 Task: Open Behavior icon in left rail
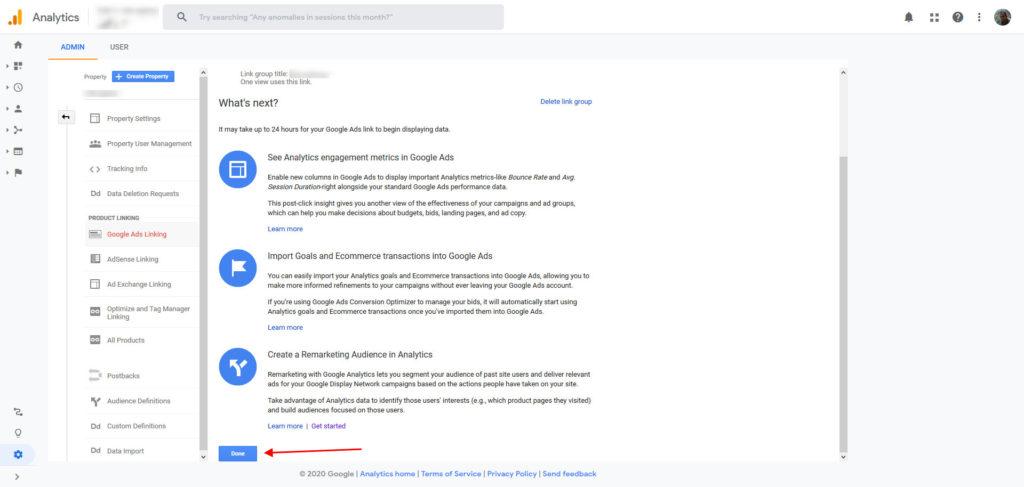coord(18,151)
